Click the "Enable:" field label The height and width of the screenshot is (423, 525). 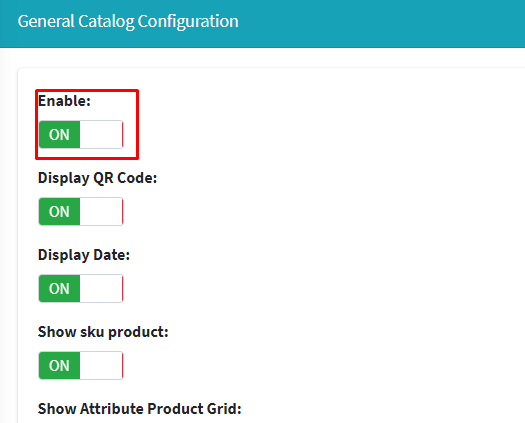coord(64,101)
